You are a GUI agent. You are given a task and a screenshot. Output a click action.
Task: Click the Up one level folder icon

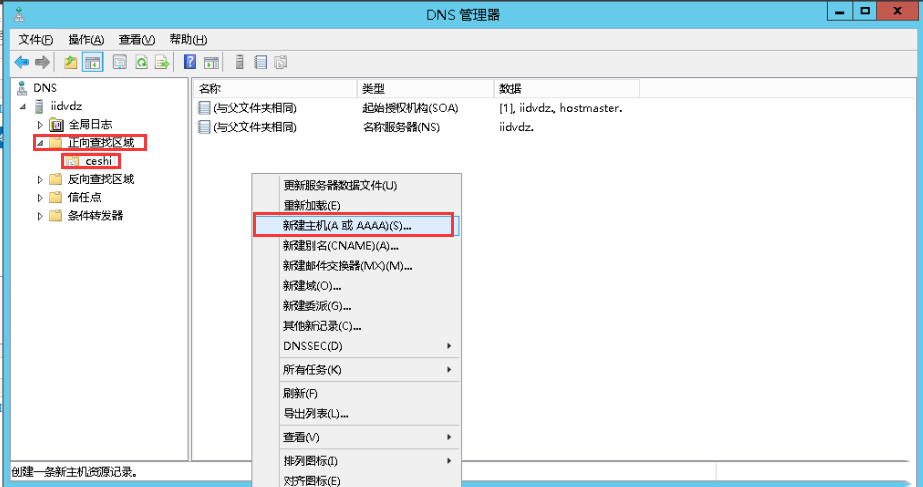[x=71, y=62]
